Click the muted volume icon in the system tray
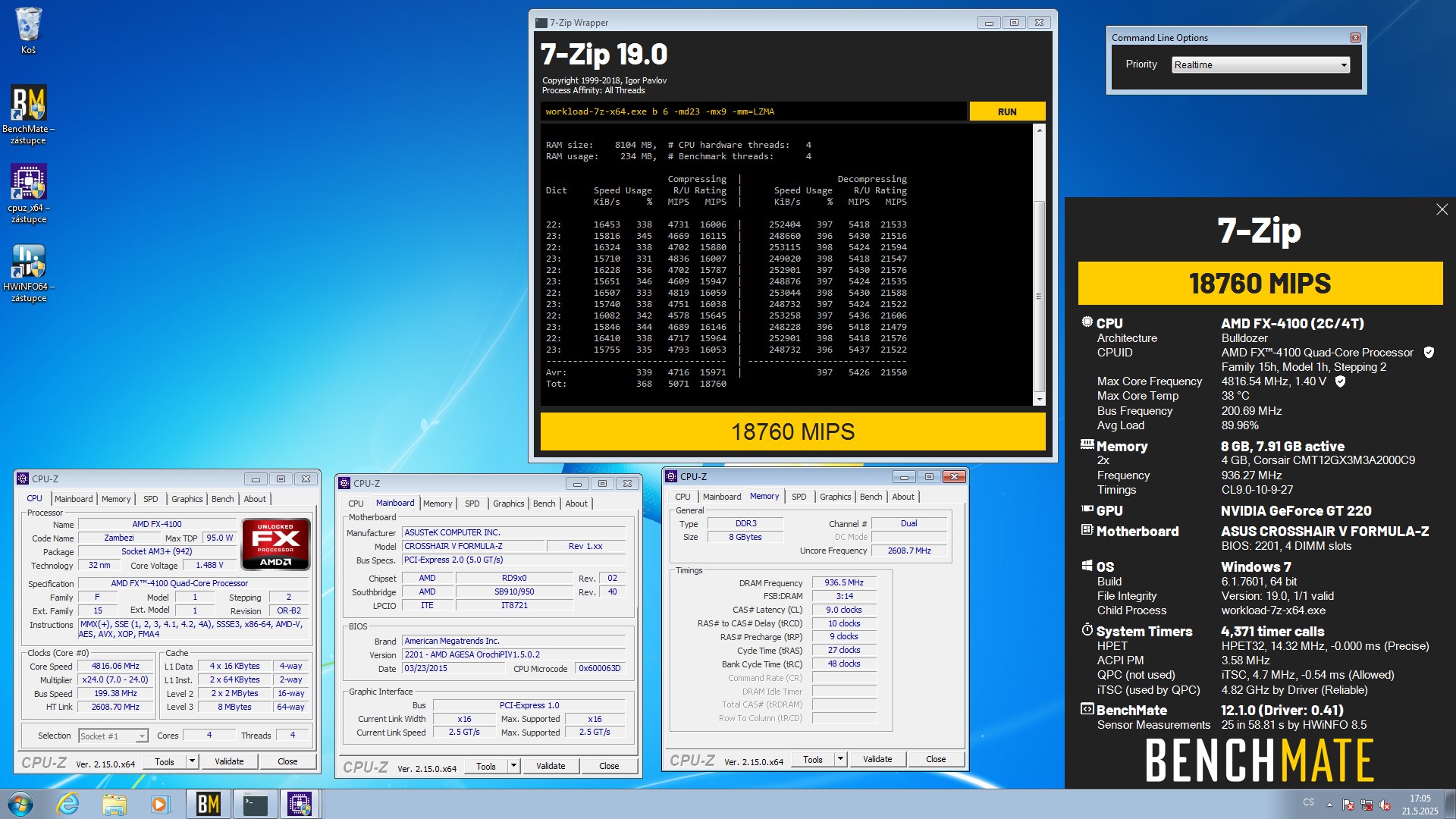The width and height of the screenshot is (1456, 819). tap(1385, 805)
